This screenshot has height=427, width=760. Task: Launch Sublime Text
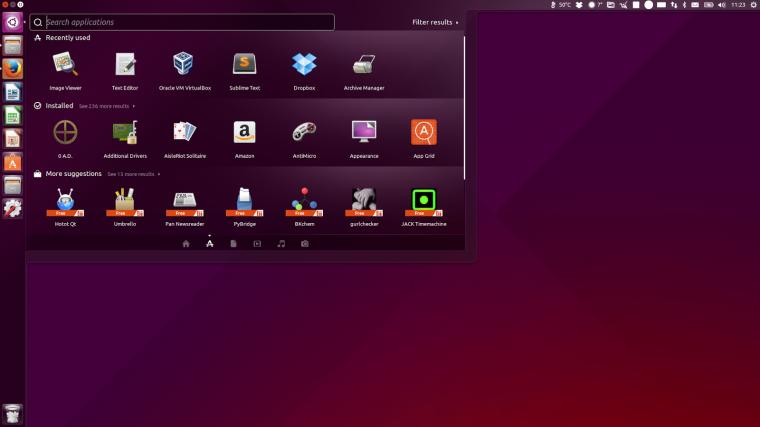click(244, 71)
